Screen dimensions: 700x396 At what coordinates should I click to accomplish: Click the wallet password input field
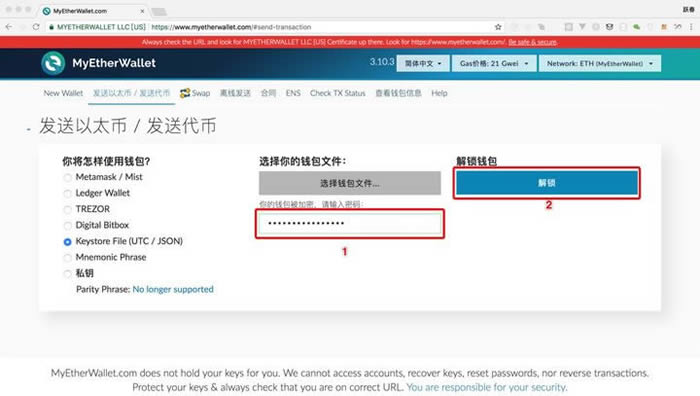point(350,223)
